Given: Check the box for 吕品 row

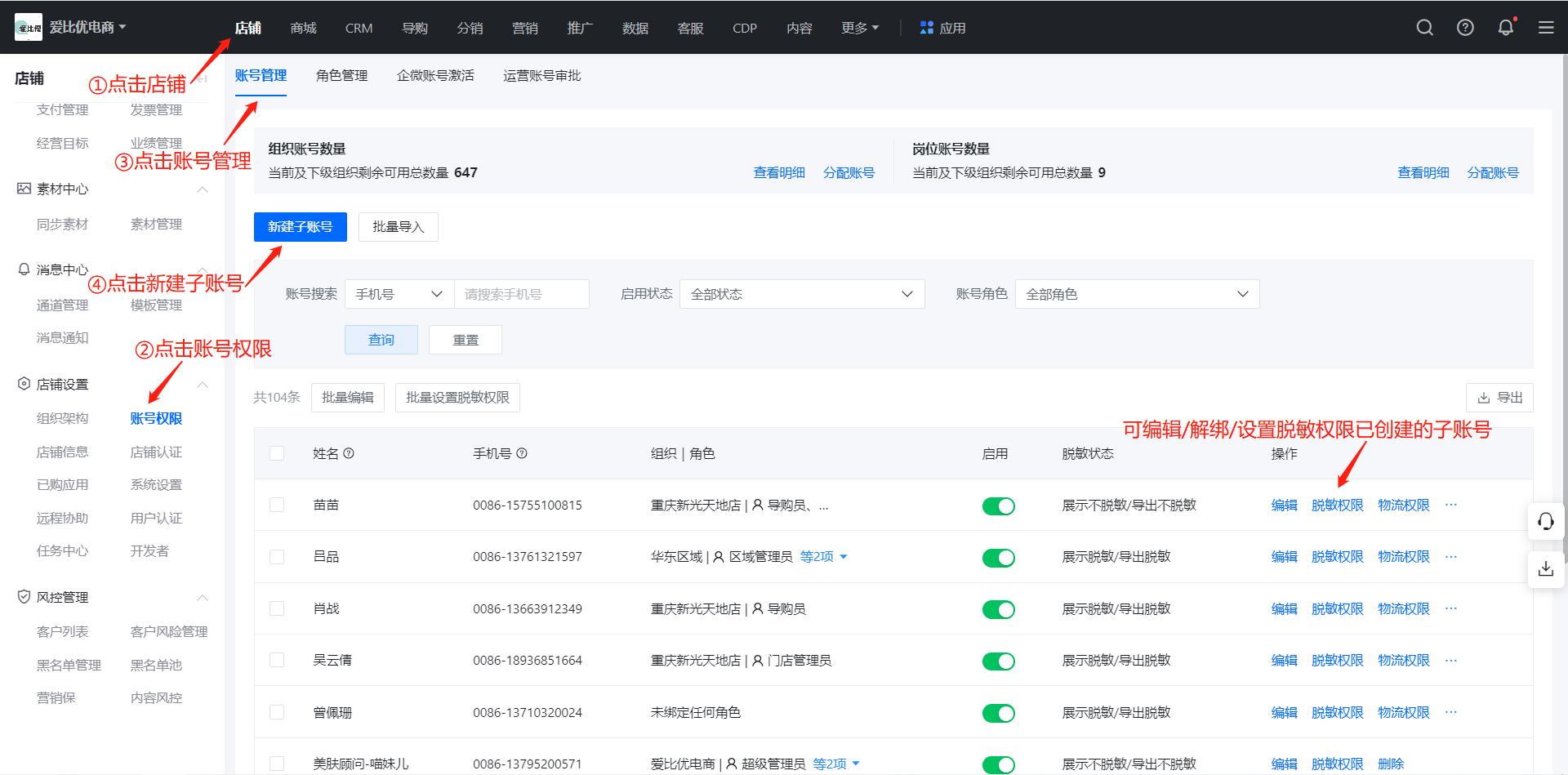Looking at the screenshot, I should (277, 557).
